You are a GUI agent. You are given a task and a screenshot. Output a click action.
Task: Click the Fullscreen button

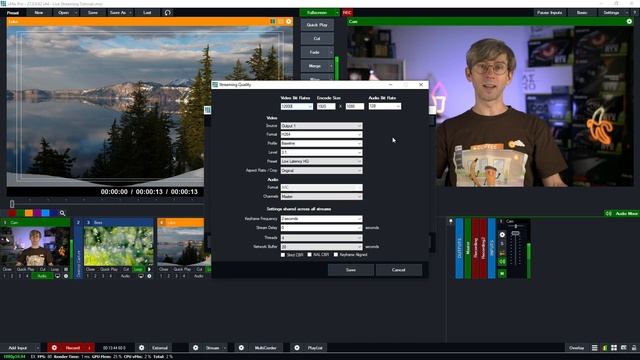(x=317, y=13)
